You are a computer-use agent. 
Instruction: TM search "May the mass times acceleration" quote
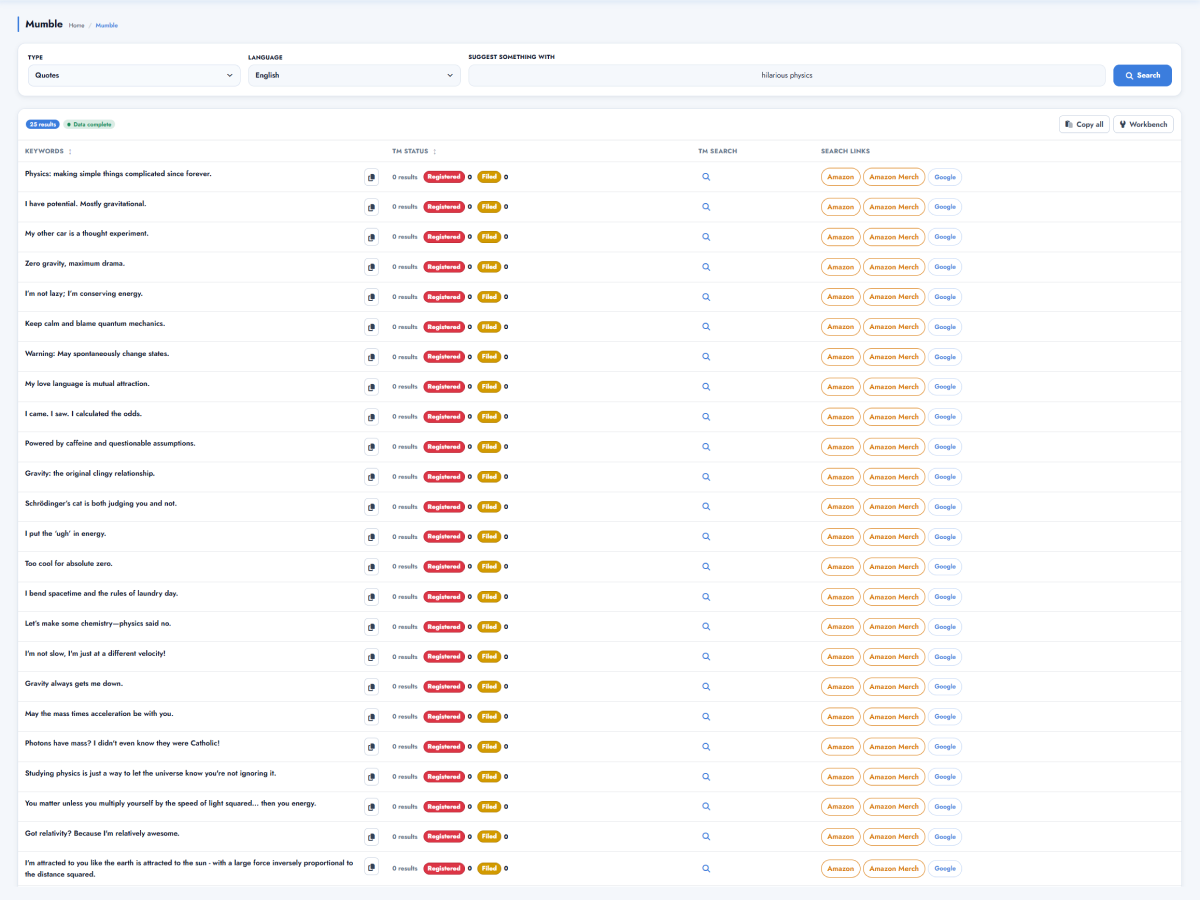click(x=706, y=717)
